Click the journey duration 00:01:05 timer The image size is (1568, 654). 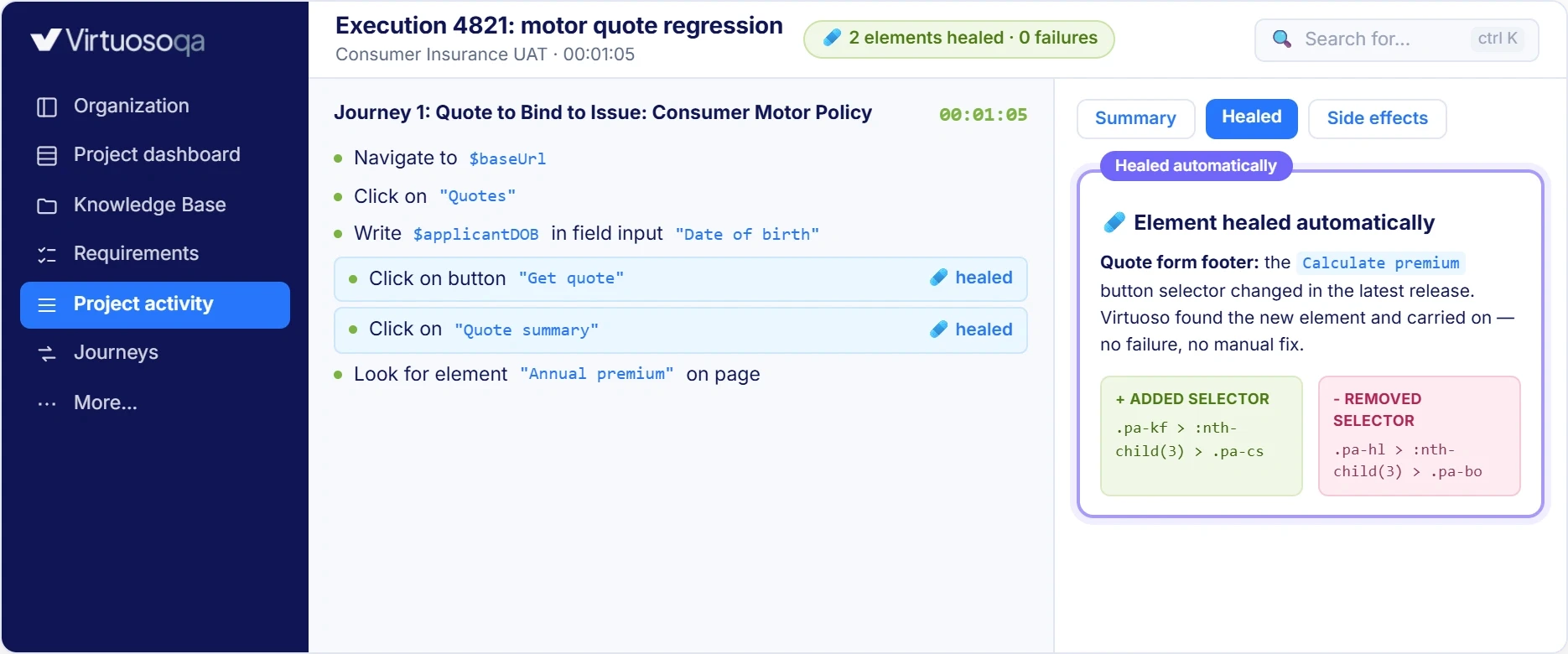click(983, 115)
